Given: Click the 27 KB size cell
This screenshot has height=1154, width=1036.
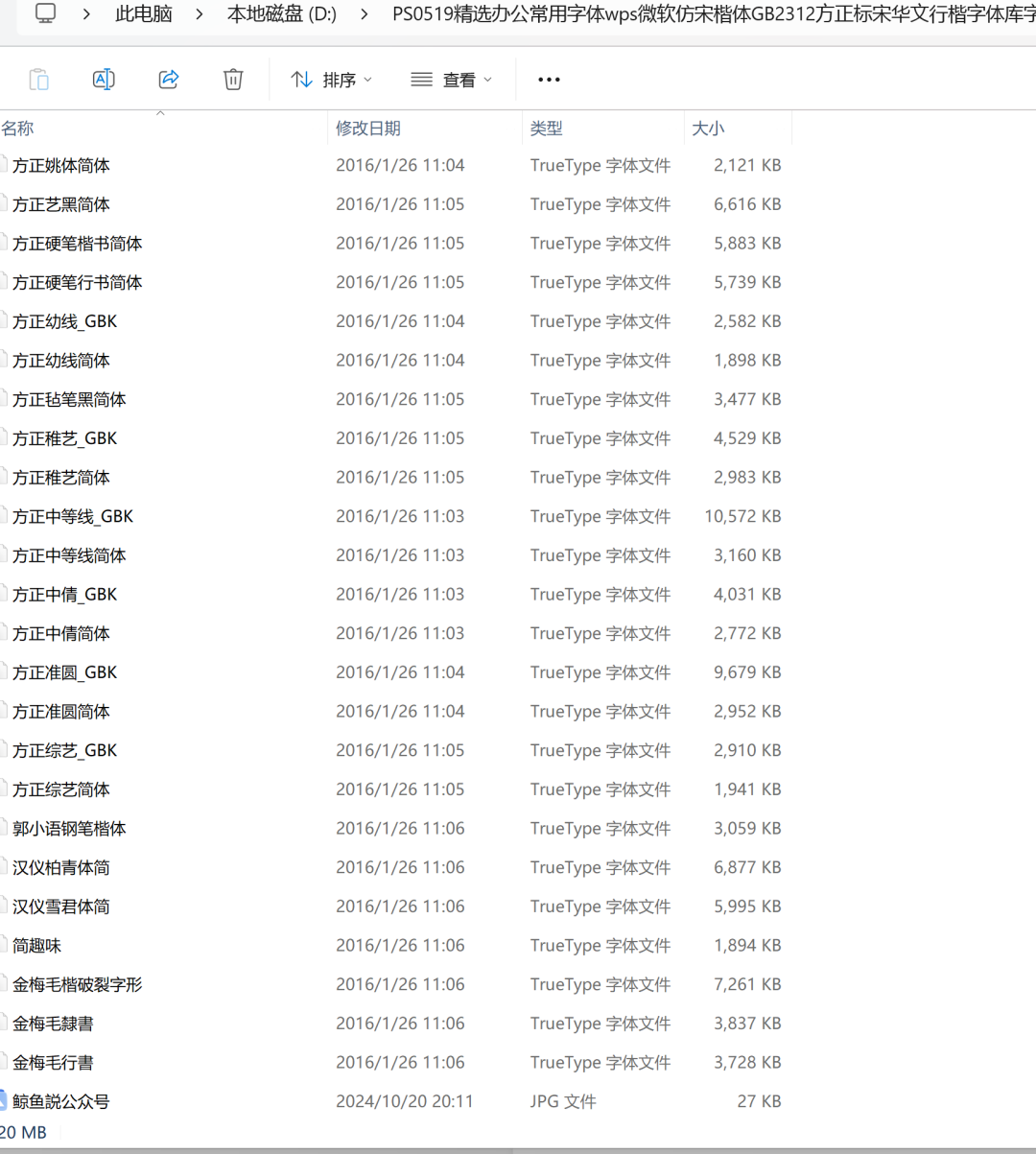Looking at the screenshot, I should pyautogui.click(x=759, y=1102).
